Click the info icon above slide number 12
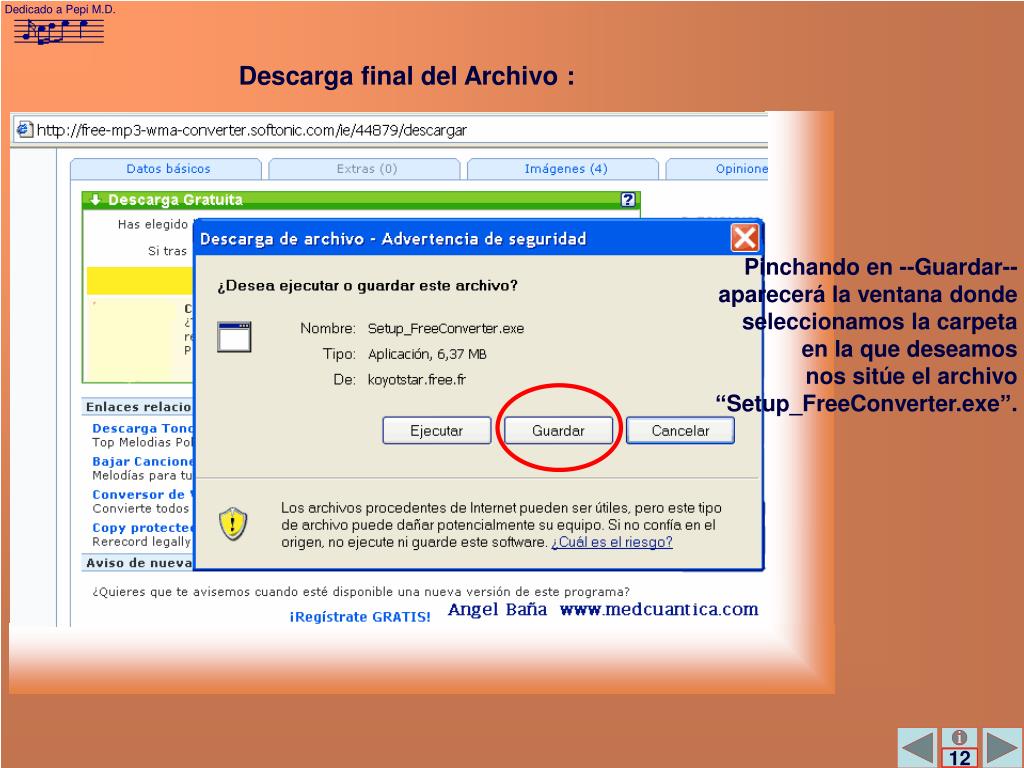1024x768 pixels. pyautogui.click(x=959, y=738)
